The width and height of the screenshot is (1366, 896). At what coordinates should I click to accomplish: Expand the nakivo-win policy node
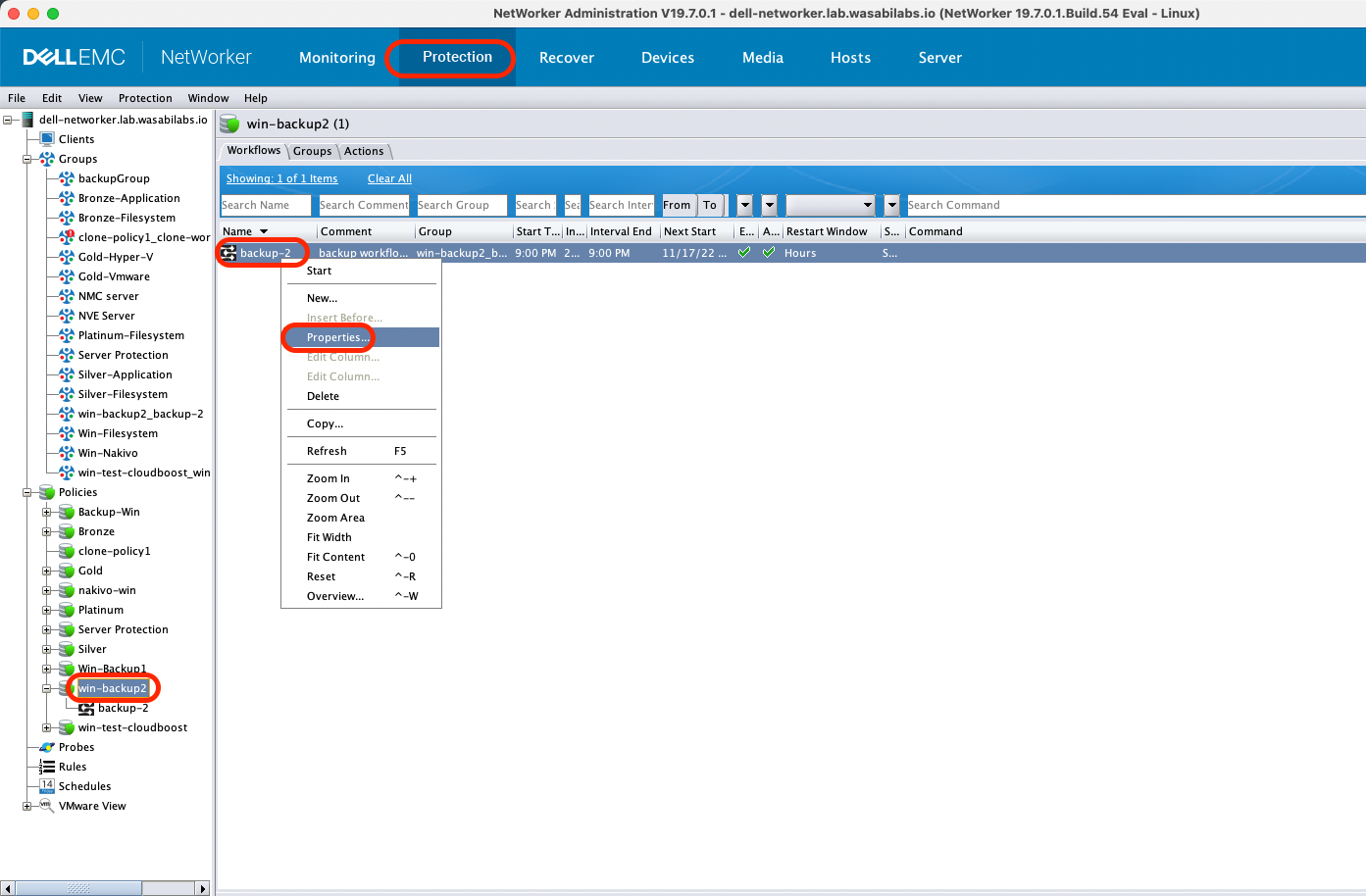pyautogui.click(x=46, y=590)
